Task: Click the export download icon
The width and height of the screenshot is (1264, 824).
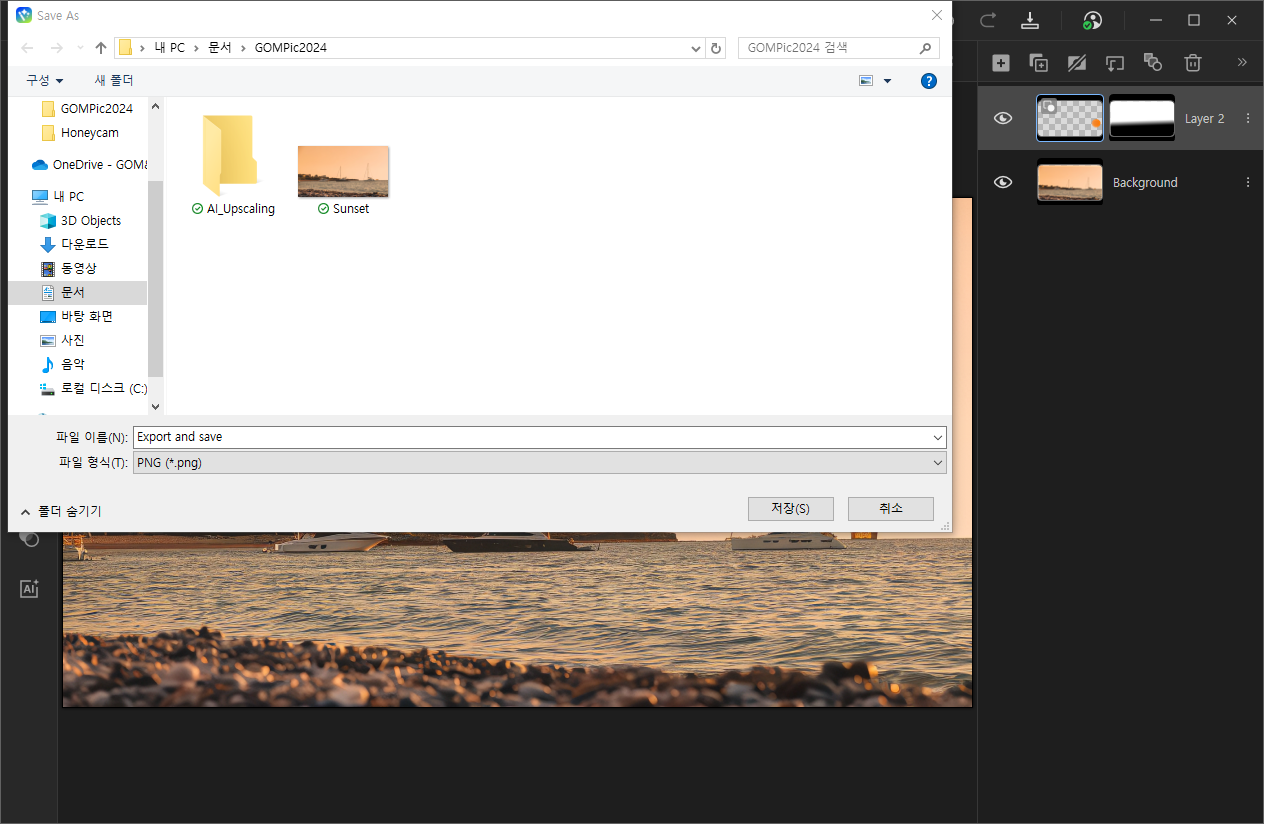Action: coord(1030,20)
